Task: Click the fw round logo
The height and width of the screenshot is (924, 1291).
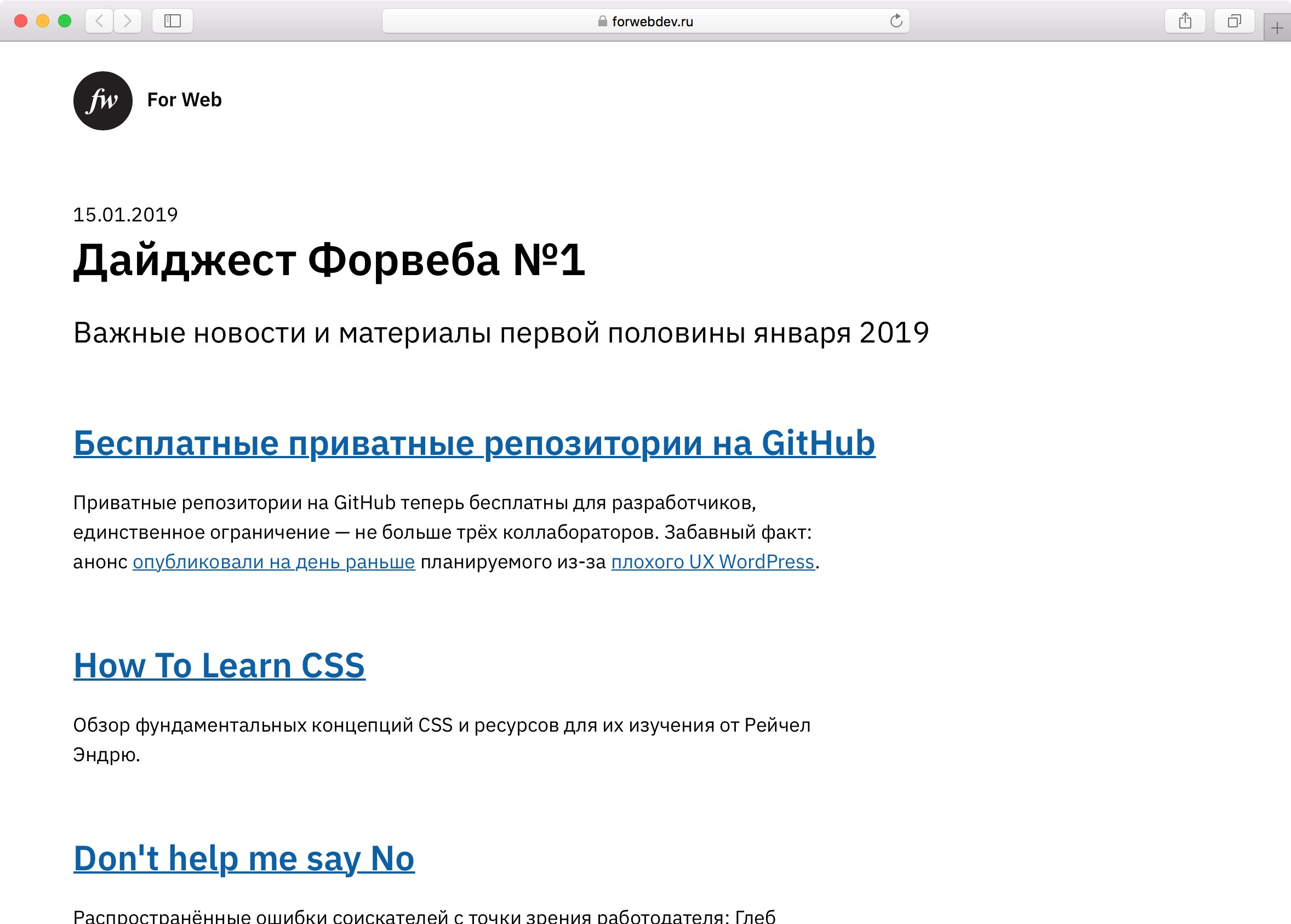Action: 103,101
